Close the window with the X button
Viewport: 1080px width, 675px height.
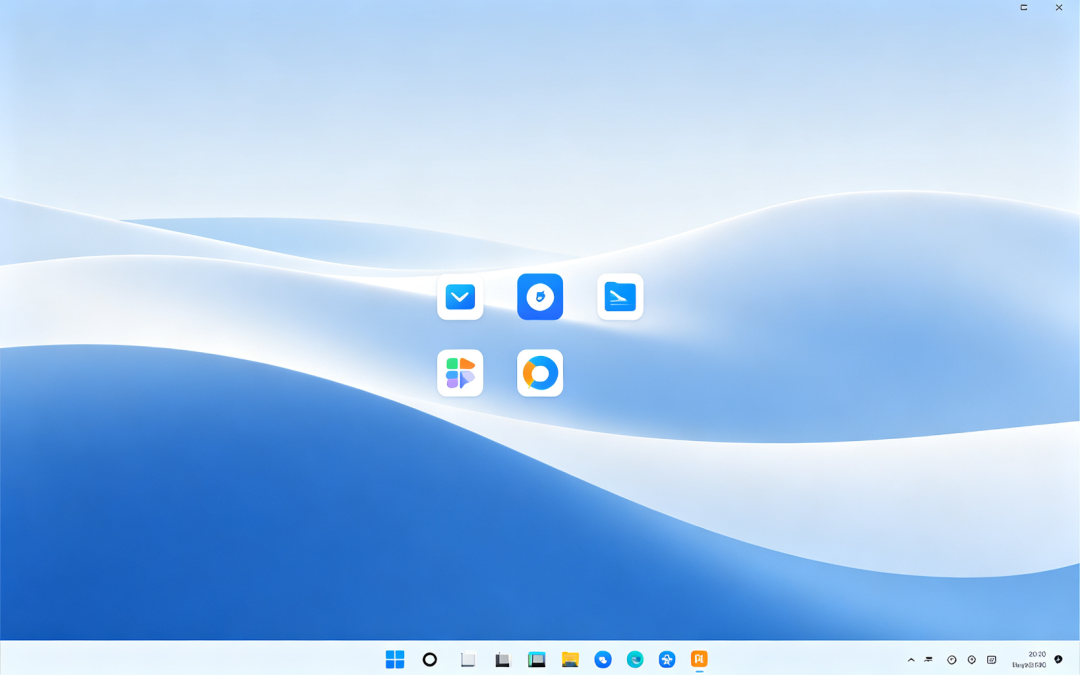click(x=1059, y=8)
